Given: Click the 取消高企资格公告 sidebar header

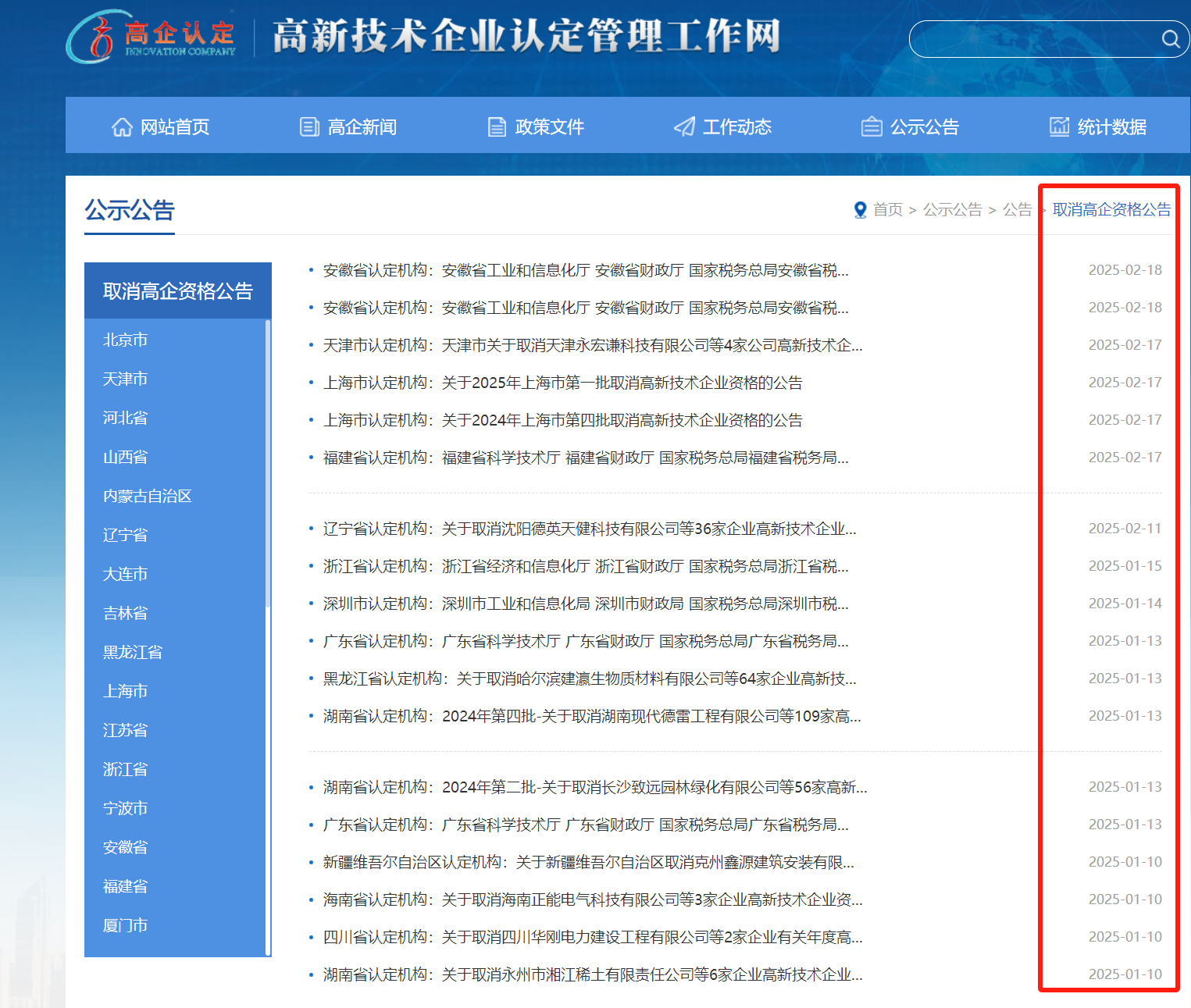Looking at the screenshot, I should 178,290.
